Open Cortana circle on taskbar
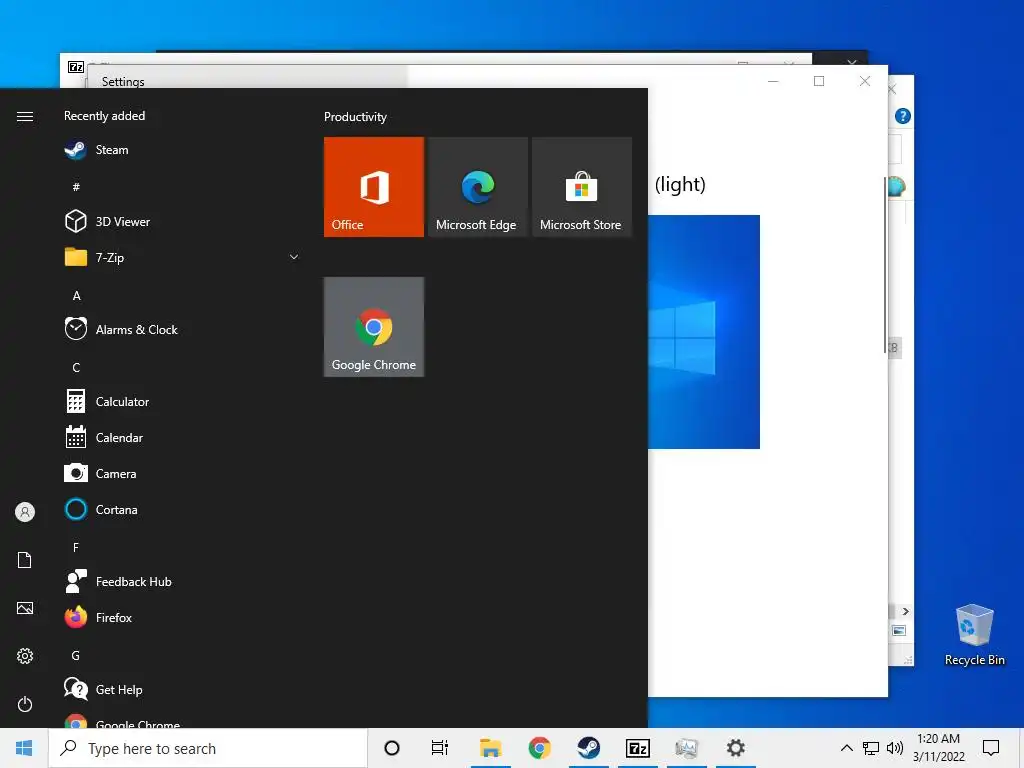The height and width of the screenshot is (768, 1024). pos(392,748)
